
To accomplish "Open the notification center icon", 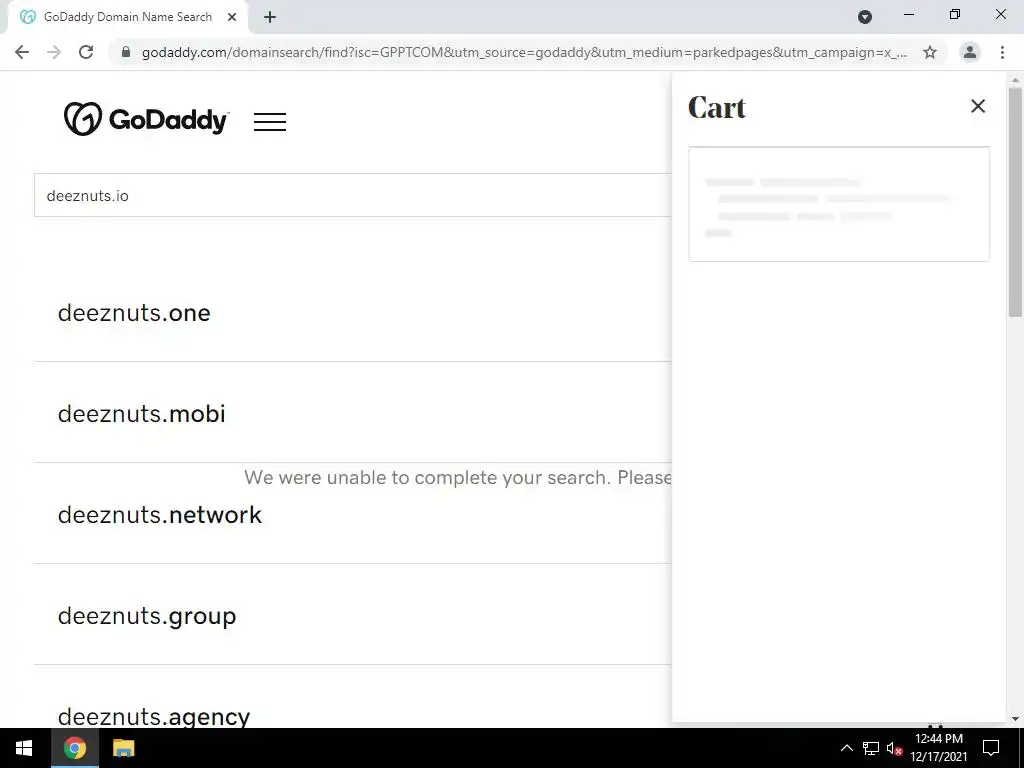I will click(x=991, y=748).
